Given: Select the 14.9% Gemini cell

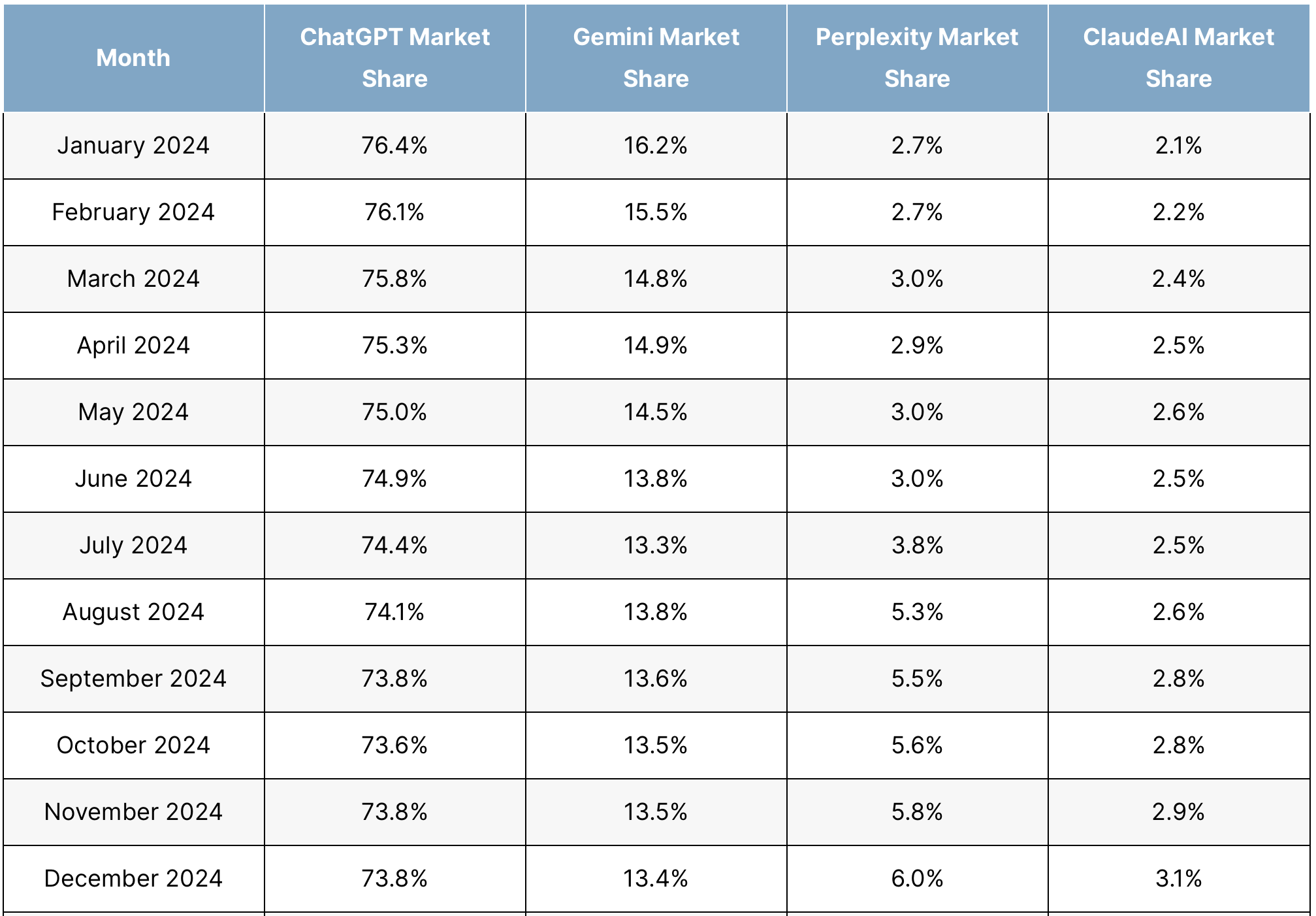Looking at the screenshot, I should pyautogui.click(x=656, y=346).
